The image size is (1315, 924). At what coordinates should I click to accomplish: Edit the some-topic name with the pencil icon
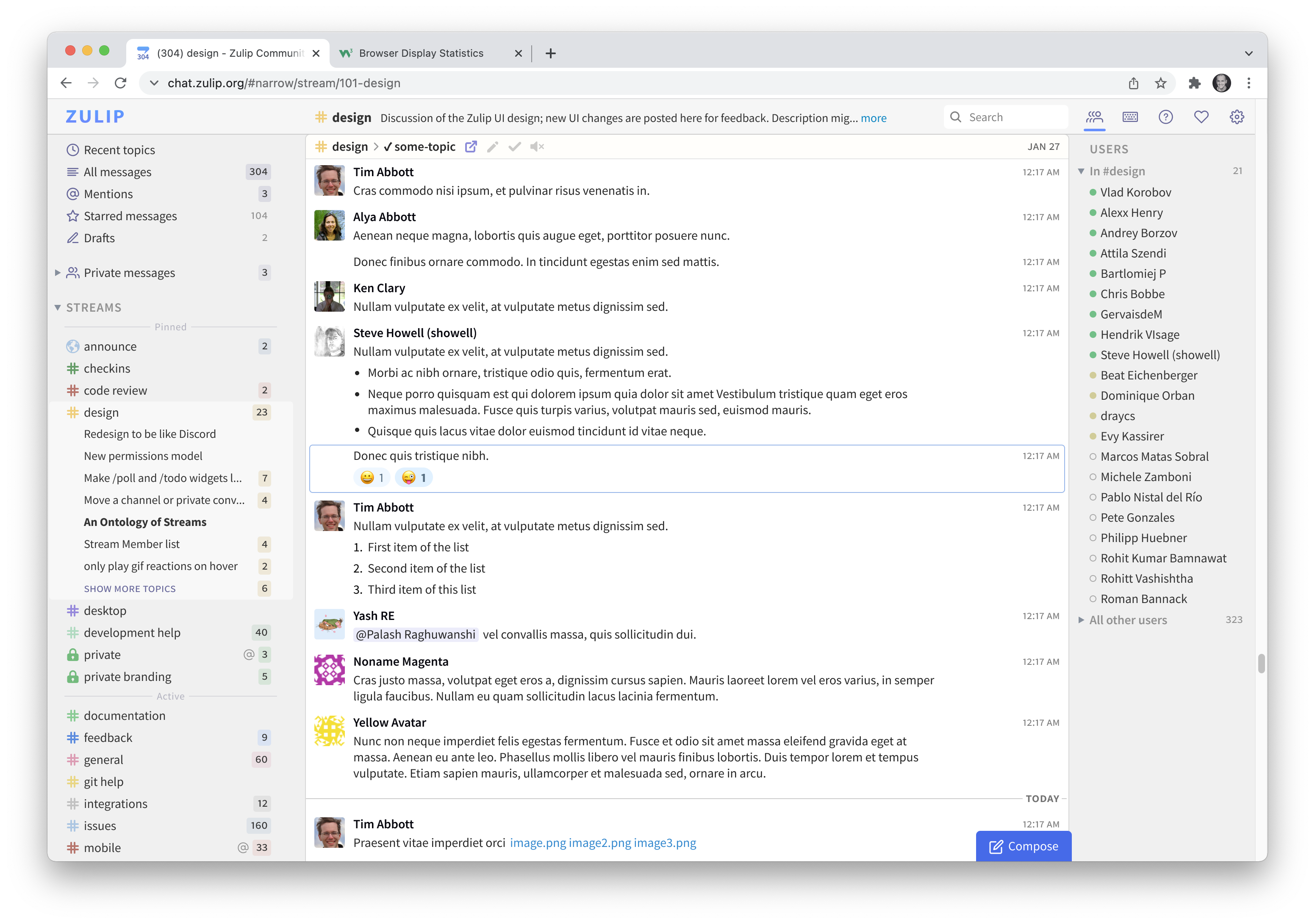(493, 147)
